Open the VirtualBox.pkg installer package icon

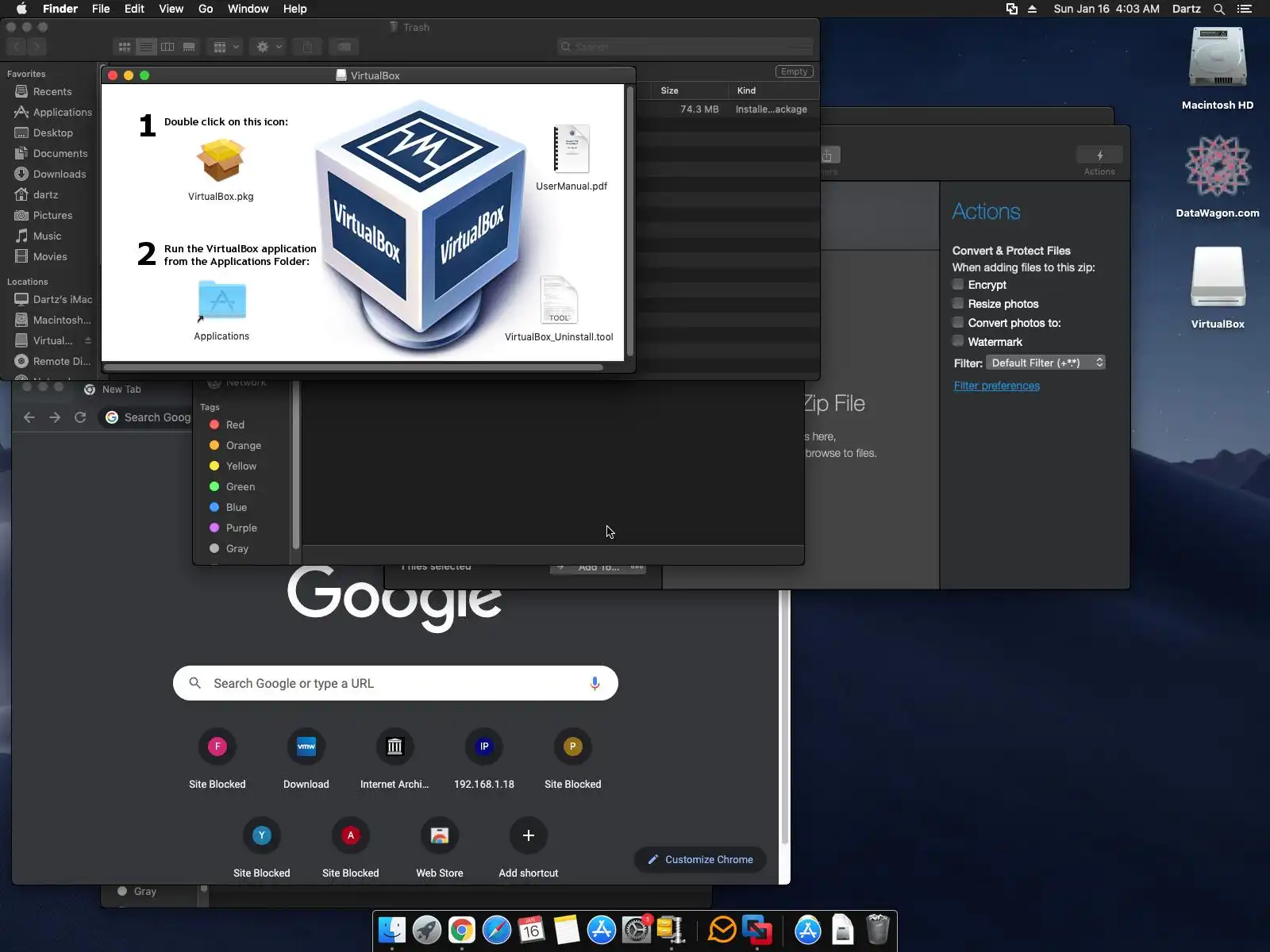tap(221, 160)
